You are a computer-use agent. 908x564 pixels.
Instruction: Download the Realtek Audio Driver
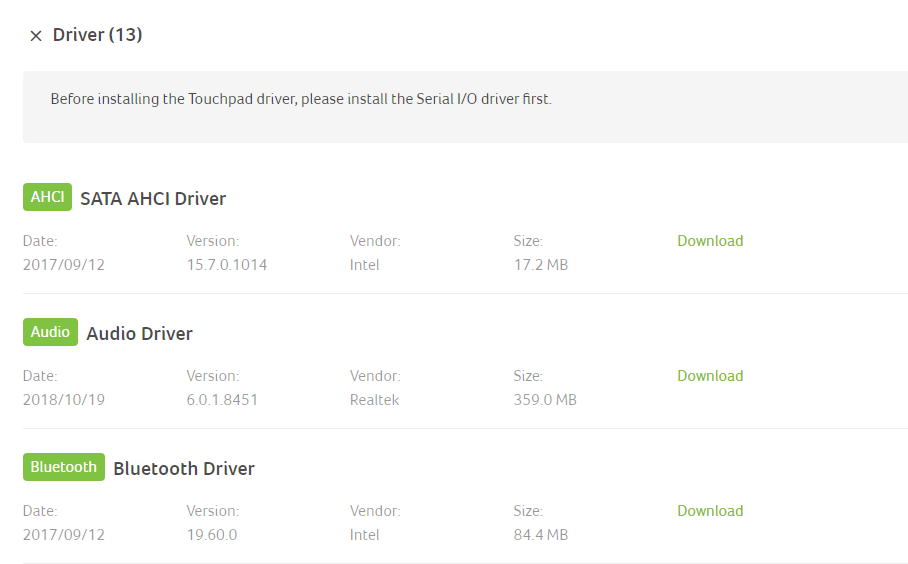pyautogui.click(x=710, y=376)
